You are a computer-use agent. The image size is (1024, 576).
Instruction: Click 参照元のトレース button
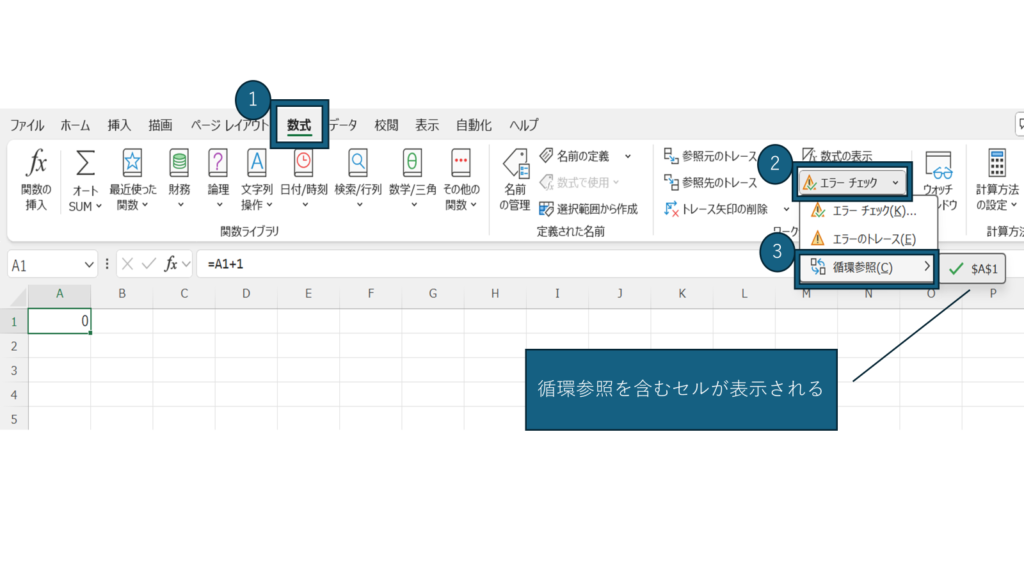[x=711, y=156]
